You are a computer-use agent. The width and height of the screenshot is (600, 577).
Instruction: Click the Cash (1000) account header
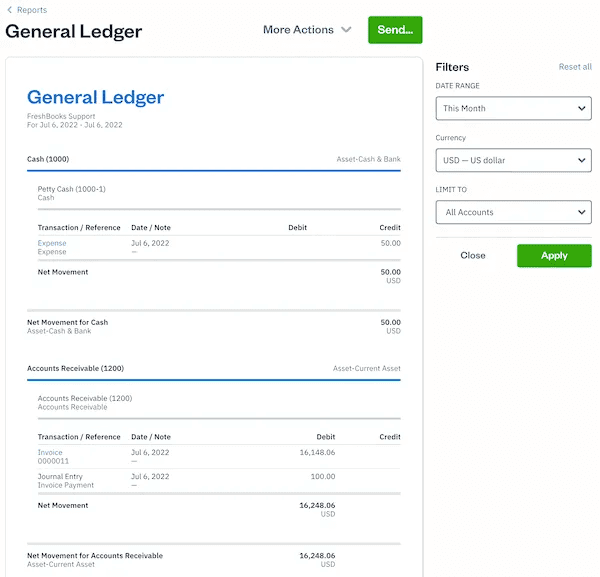(x=48, y=159)
